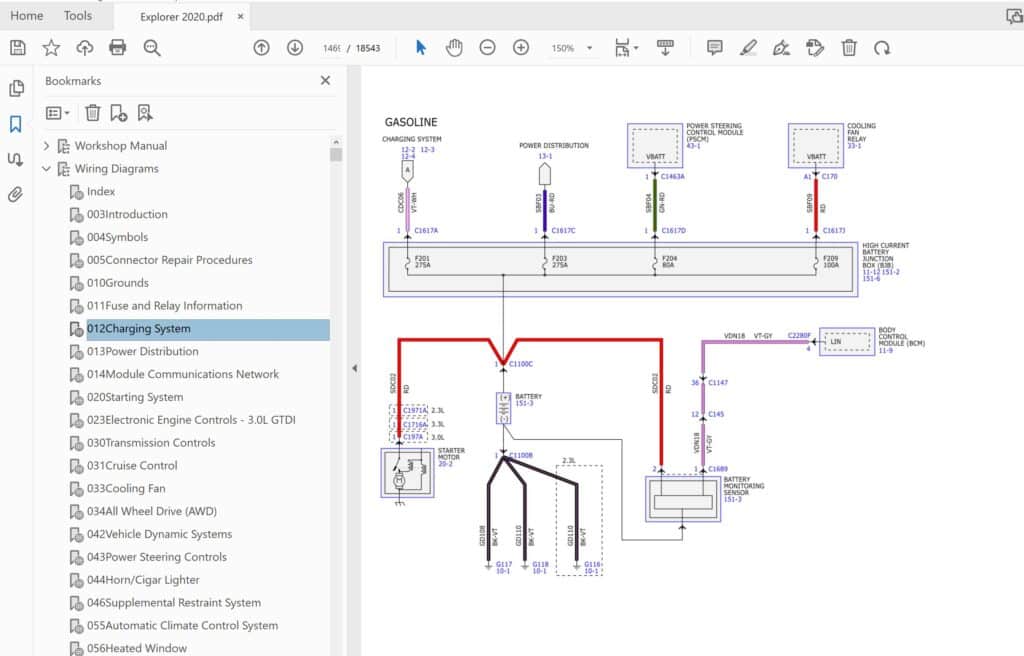Zoom in with the plus icon

pyautogui.click(x=520, y=48)
